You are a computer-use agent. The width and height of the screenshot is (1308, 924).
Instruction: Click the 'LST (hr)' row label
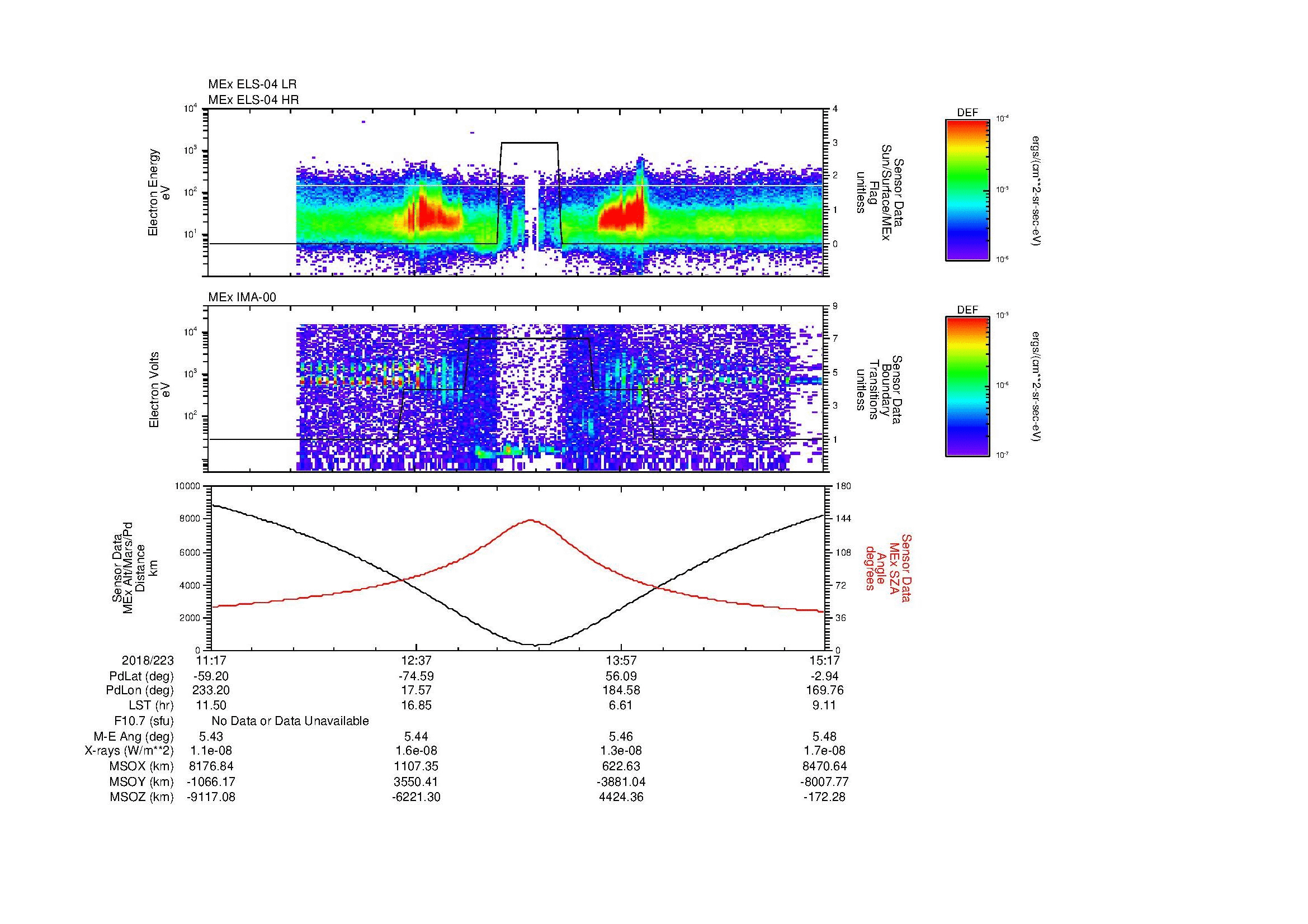tap(151, 705)
